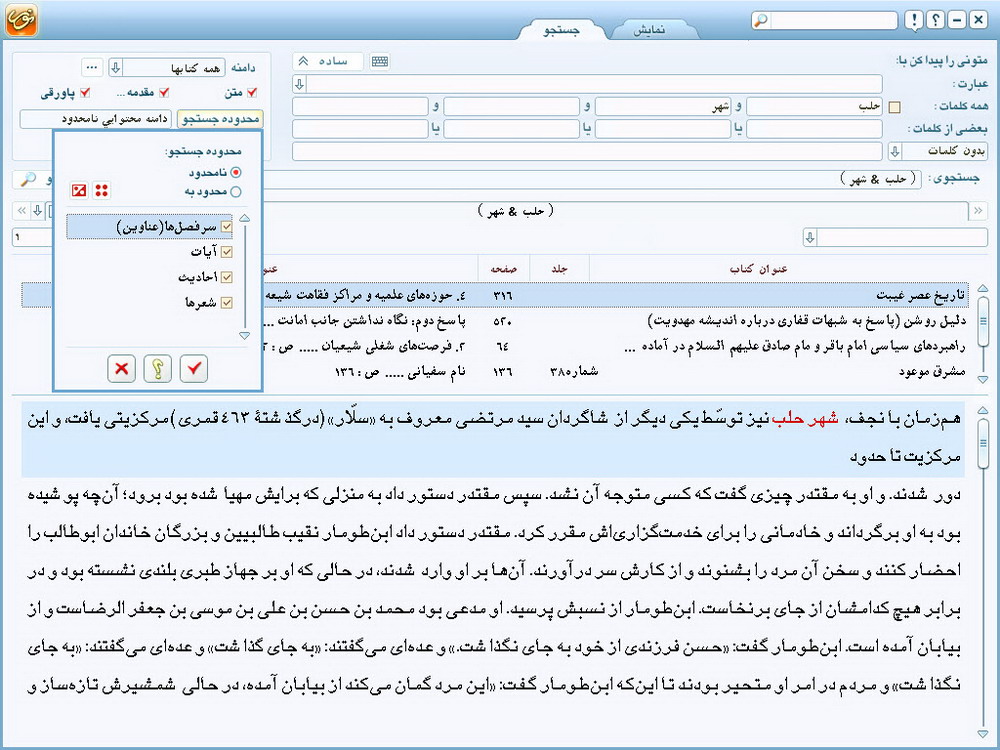
Task: Click the down arrow of the text pane scrollbar
Action: pyautogui.click(x=983, y=734)
